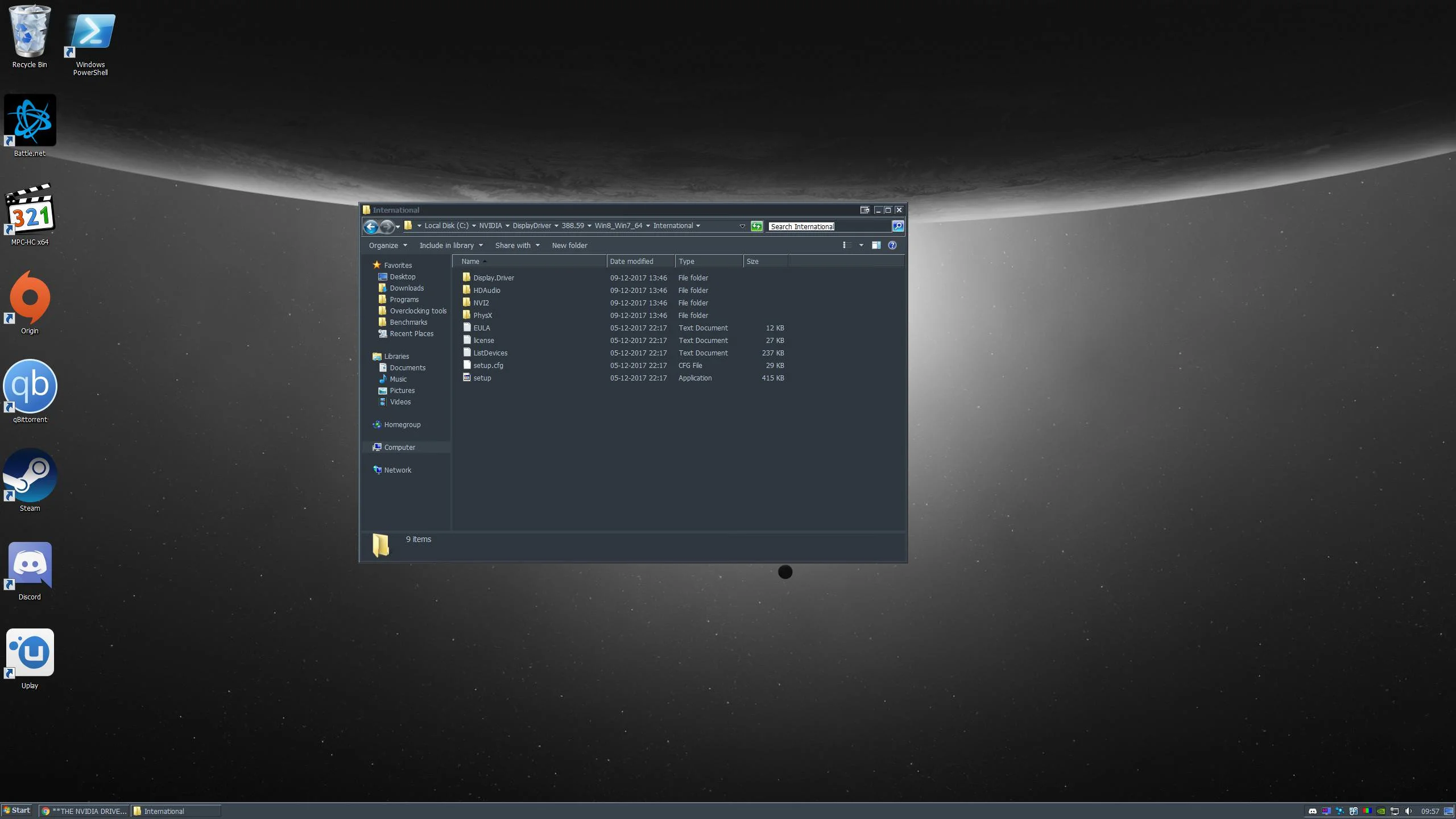Click the Discord tray icon
The width and height of the screenshot is (1456, 819).
[x=1313, y=811]
